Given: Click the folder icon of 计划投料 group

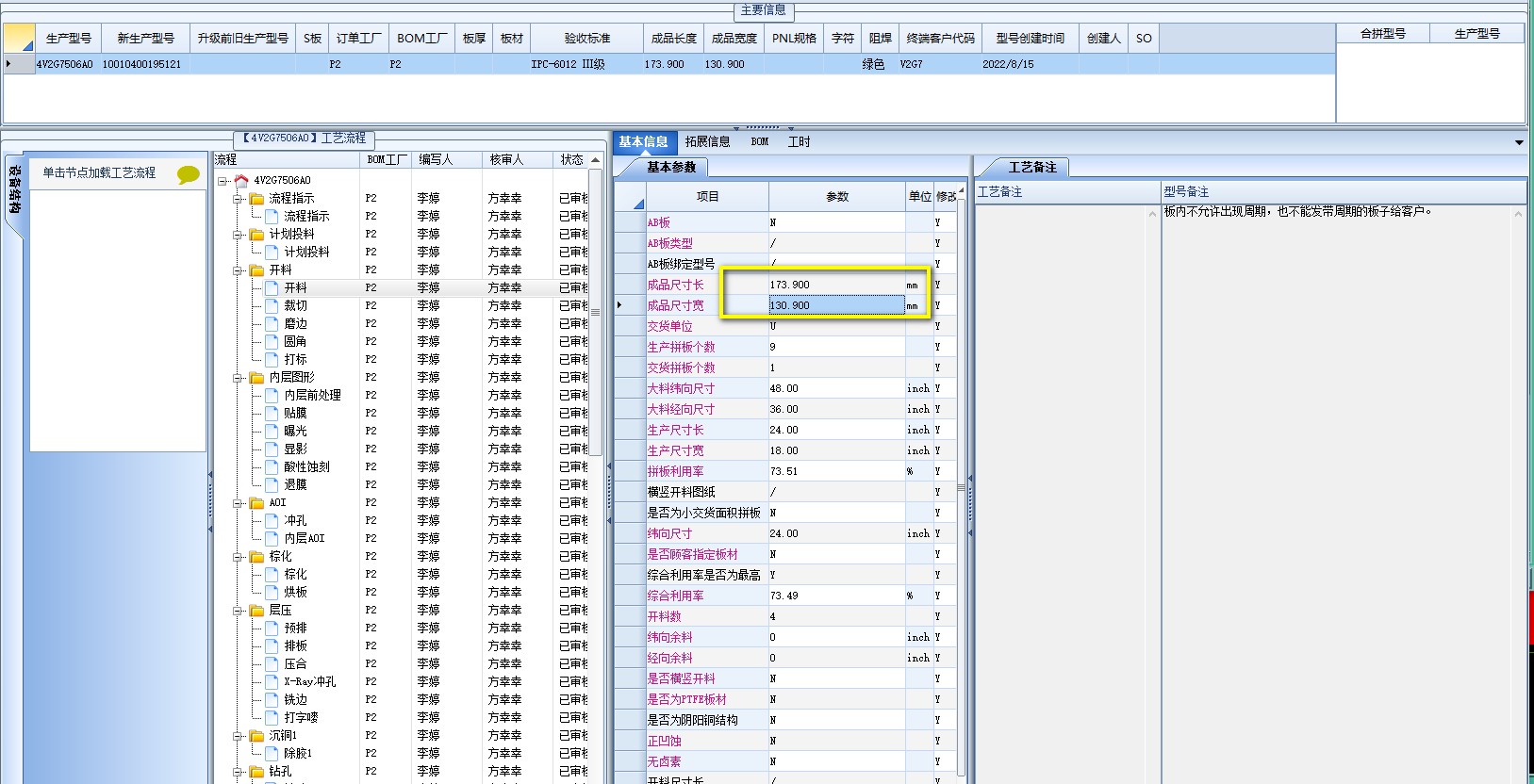Looking at the screenshot, I should click(256, 234).
